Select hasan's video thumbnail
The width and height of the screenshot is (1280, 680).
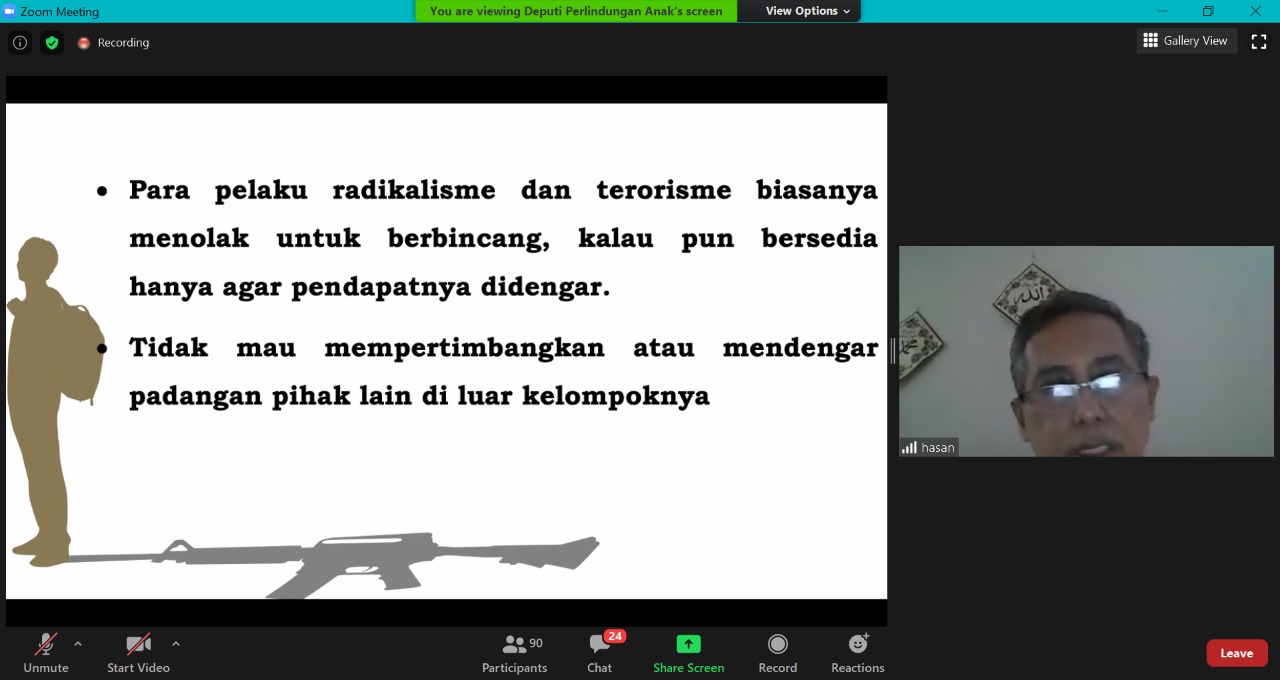1086,350
